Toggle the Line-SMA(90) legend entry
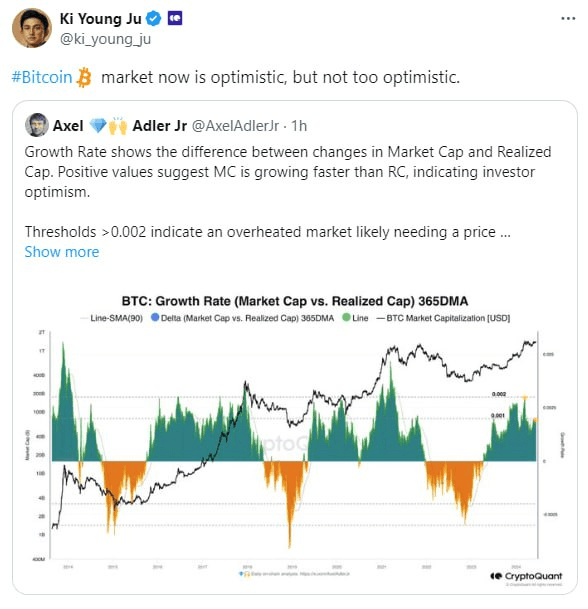The width and height of the screenshot is (588, 609). coord(111,318)
